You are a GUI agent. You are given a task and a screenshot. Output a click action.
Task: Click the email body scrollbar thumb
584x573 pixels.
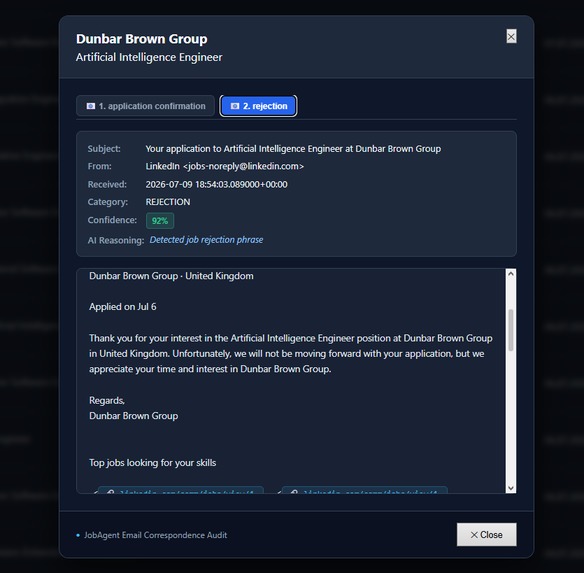click(511, 330)
